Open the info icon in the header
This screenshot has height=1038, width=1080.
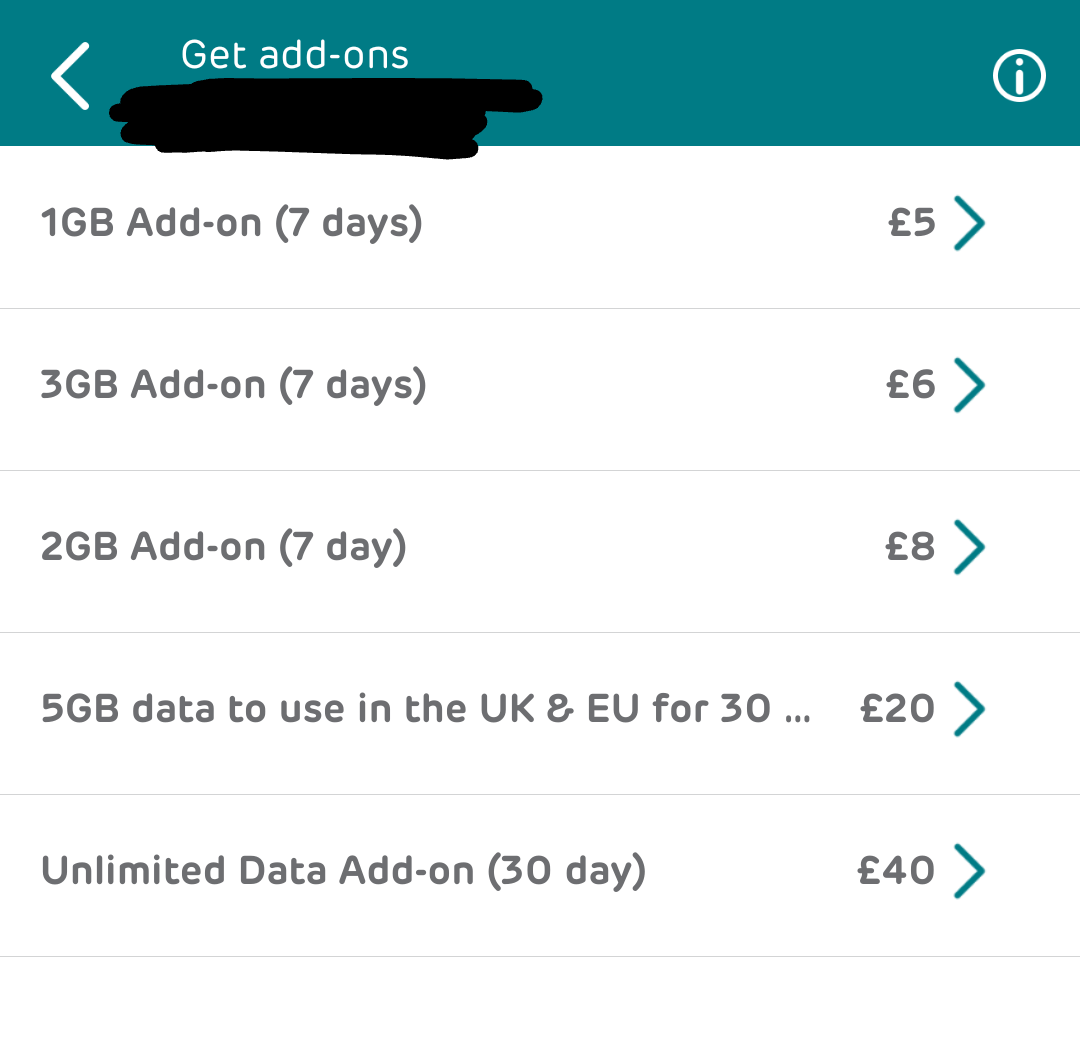click(x=1019, y=76)
